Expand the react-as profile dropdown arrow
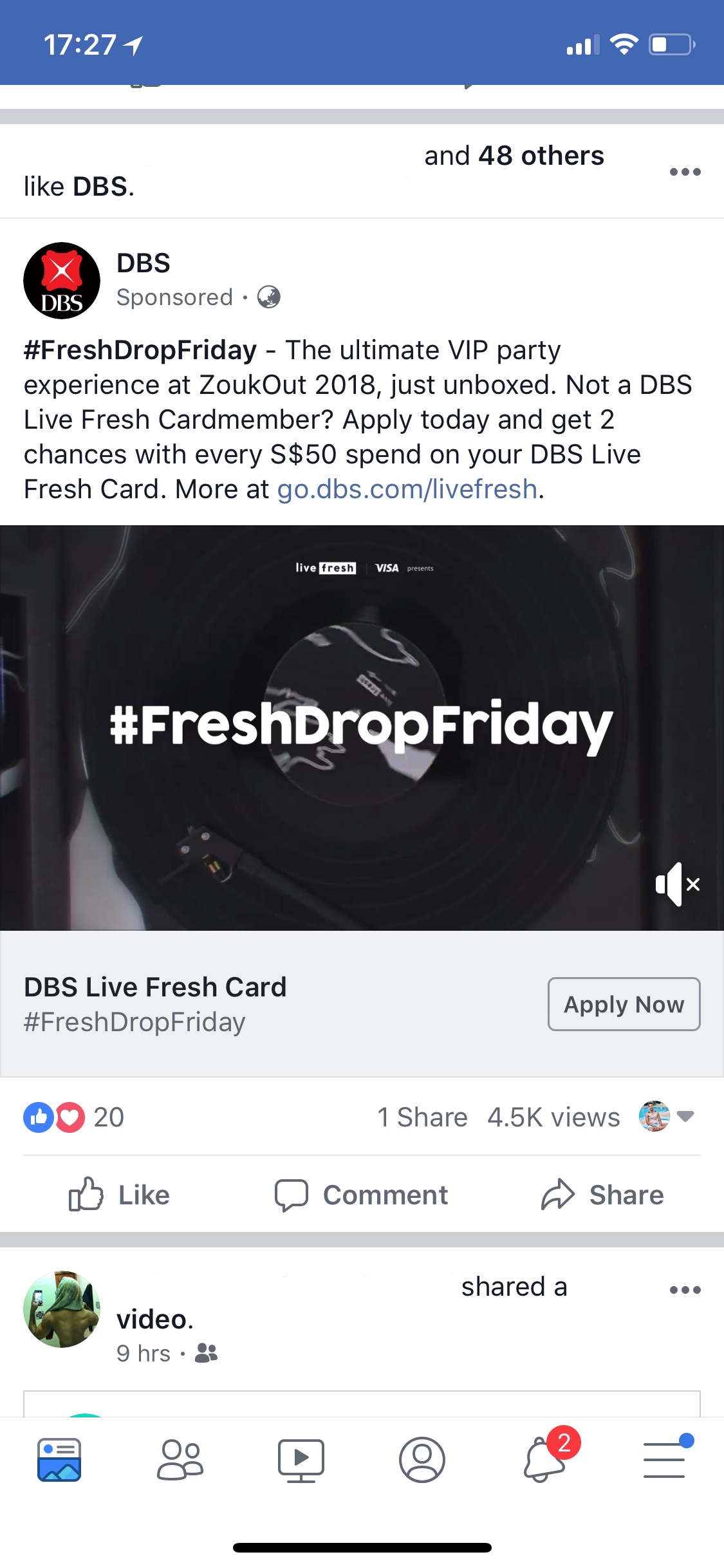The height and width of the screenshot is (1568, 724). pyautogui.click(x=685, y=1116)
